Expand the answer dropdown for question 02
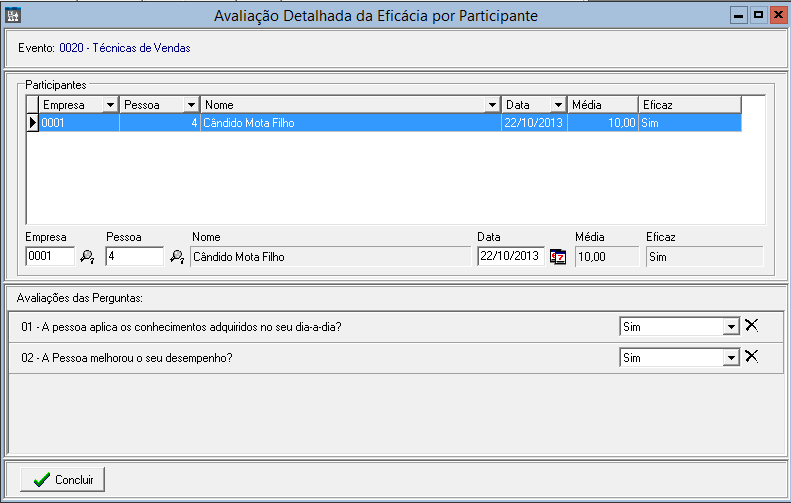The height and width of the screenshot is (503, 791). [731, 358]
